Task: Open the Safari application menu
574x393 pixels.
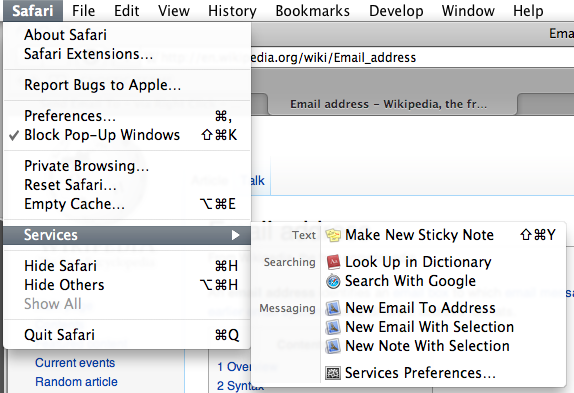Action: point(33,11)
